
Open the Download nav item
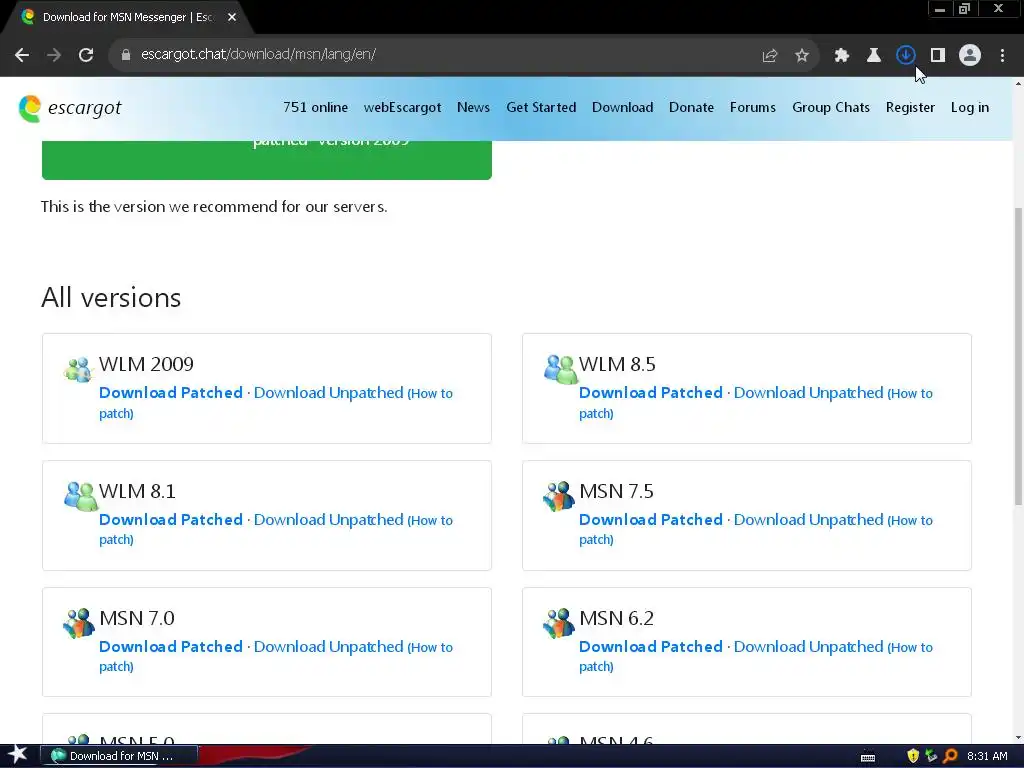pyautogui.click(x=622, y=108)
